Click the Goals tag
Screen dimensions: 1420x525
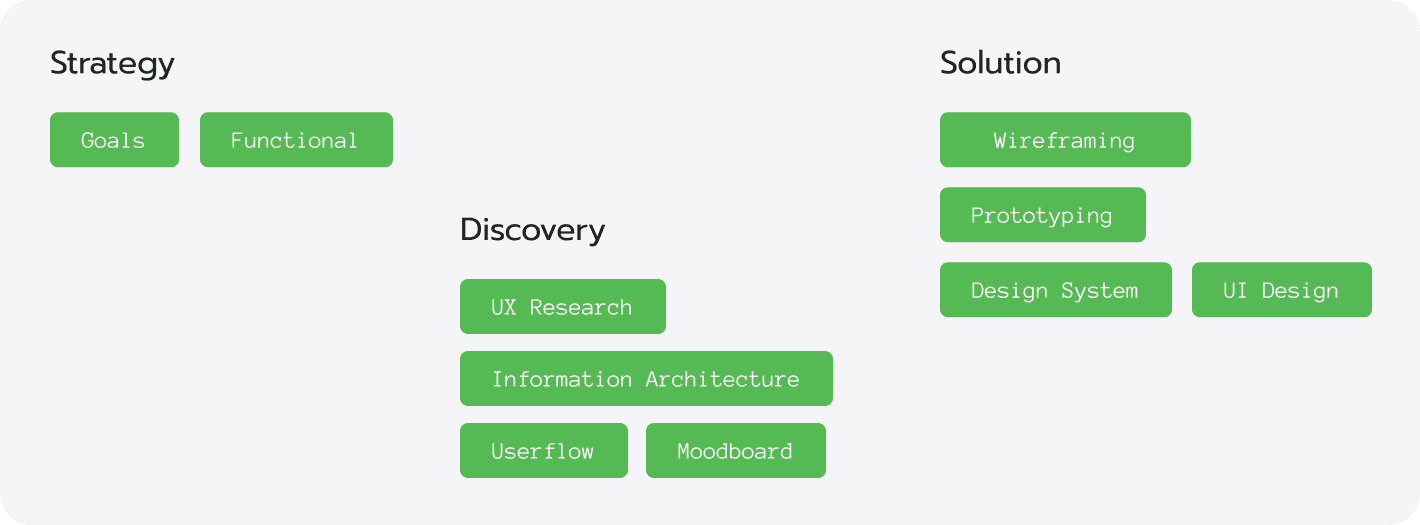(x=114, y=140)
